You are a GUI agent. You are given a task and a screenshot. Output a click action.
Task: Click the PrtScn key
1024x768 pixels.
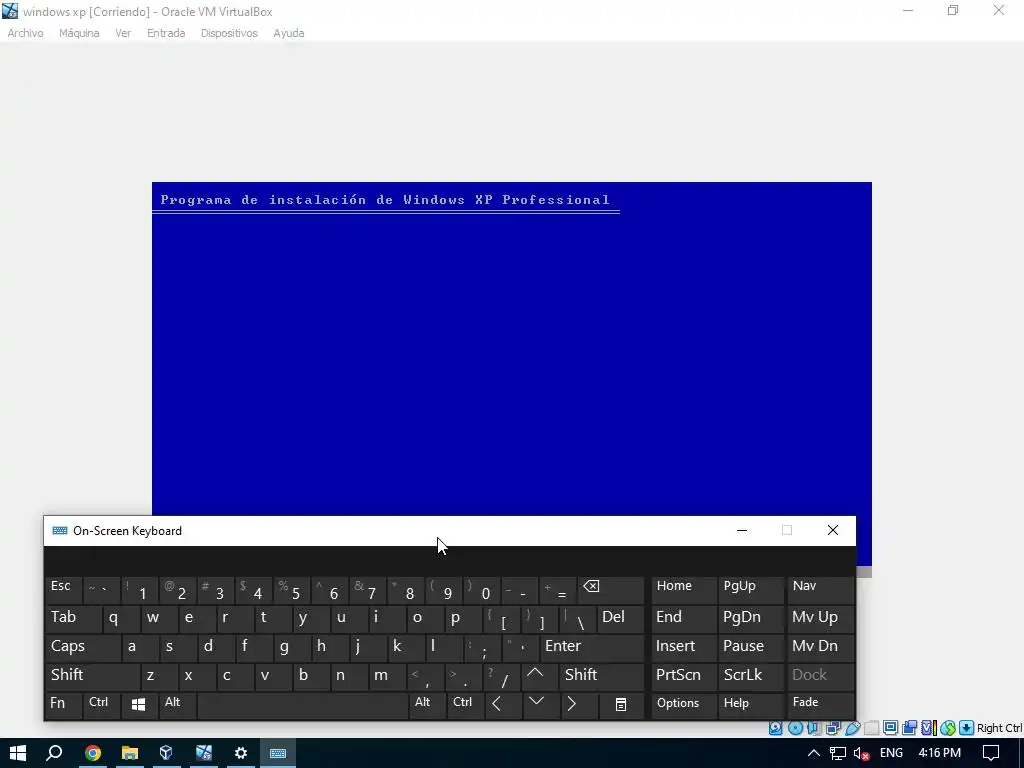pyautogui.click(x=684, y=676)
